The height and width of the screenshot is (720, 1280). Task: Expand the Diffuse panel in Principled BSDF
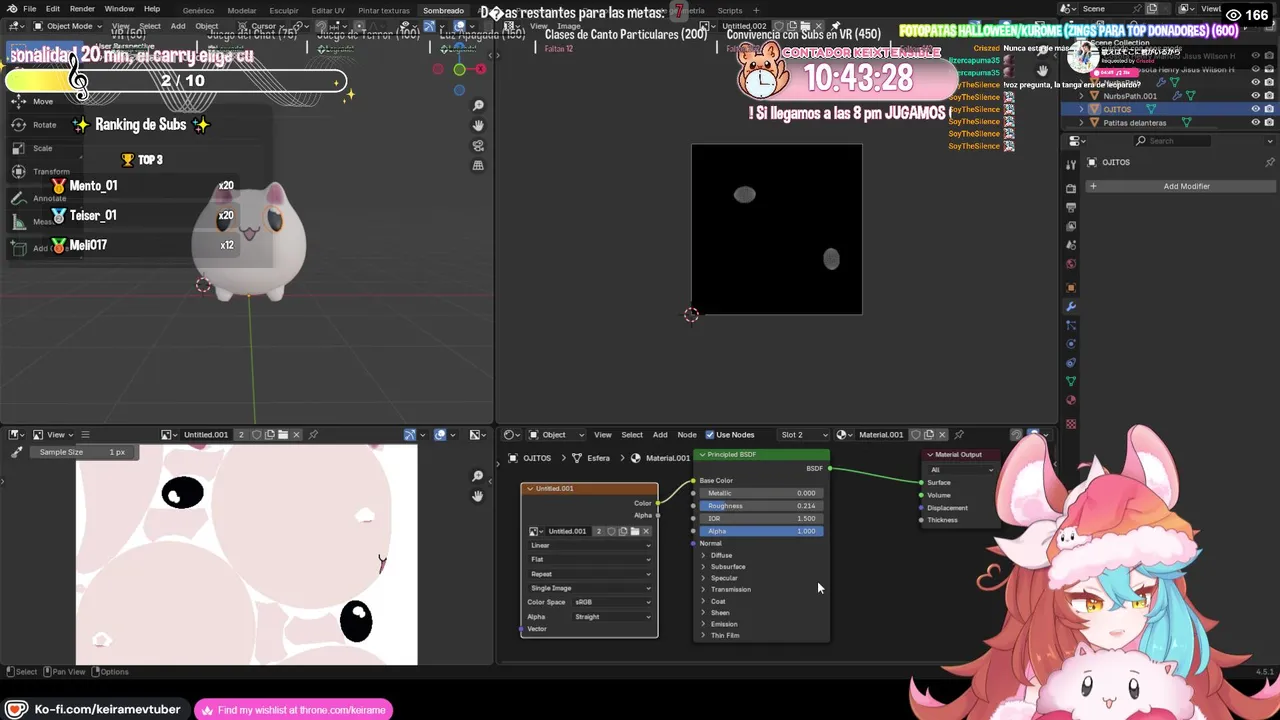(704, 555)
